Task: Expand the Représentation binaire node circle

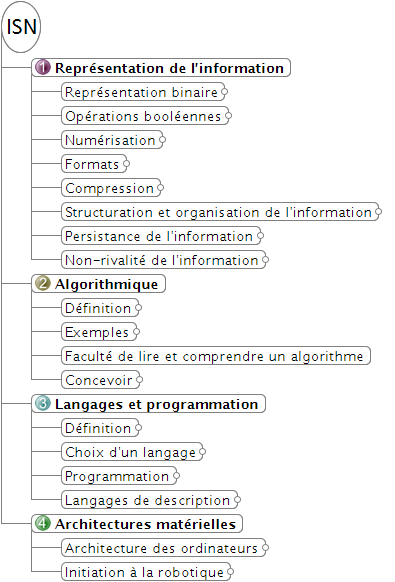Action: [224, 92]
